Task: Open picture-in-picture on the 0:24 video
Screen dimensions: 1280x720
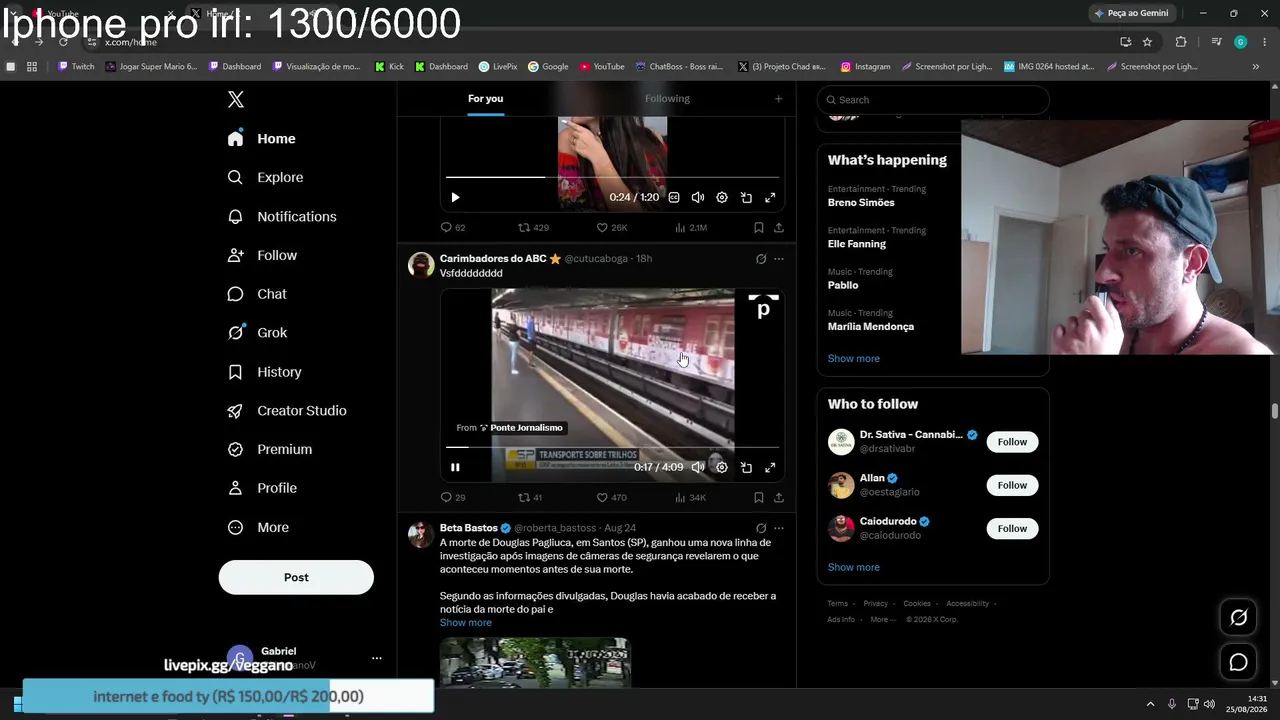Action: tap(746, 198)
